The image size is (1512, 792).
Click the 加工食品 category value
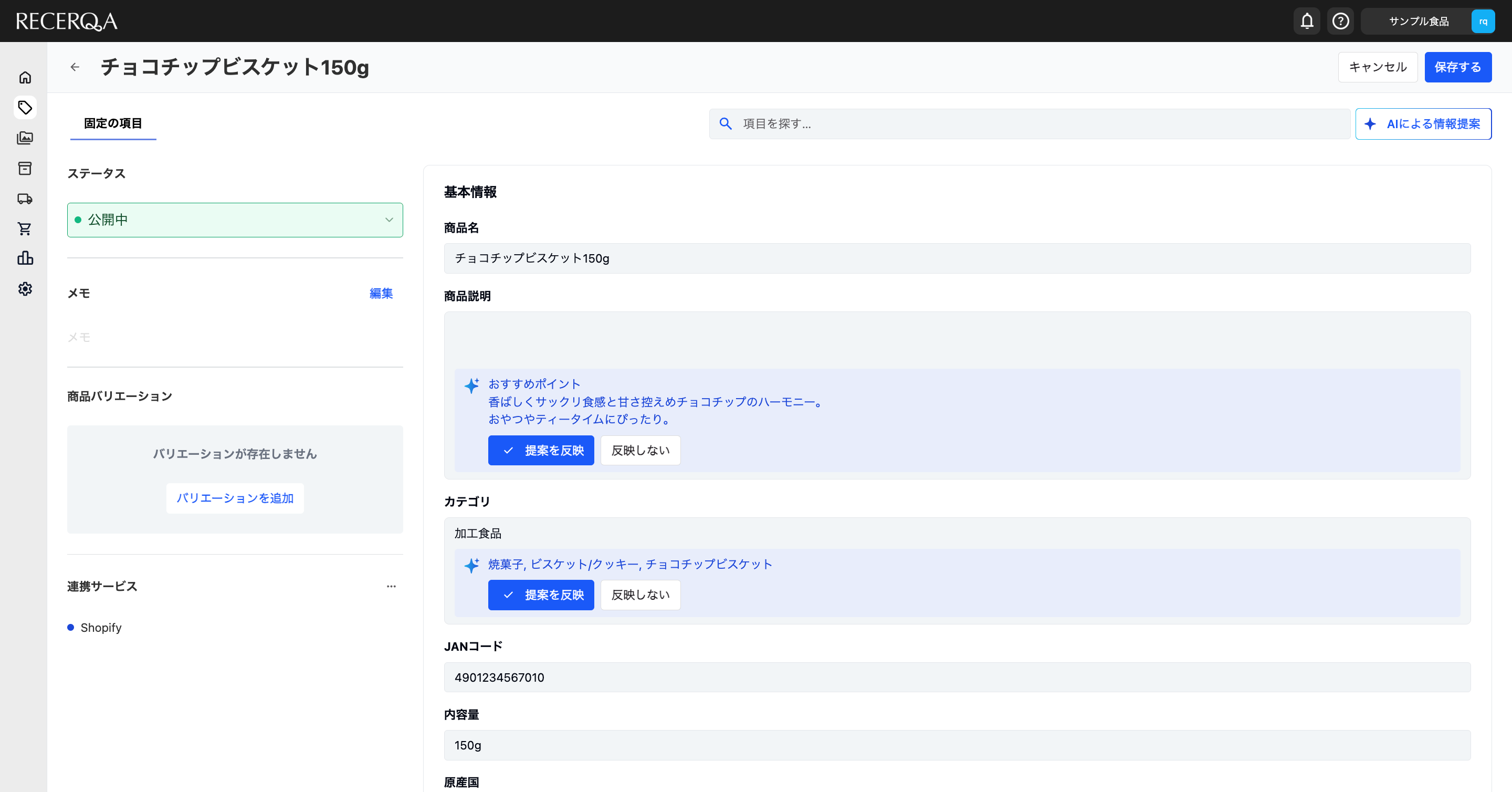point(478,533)
